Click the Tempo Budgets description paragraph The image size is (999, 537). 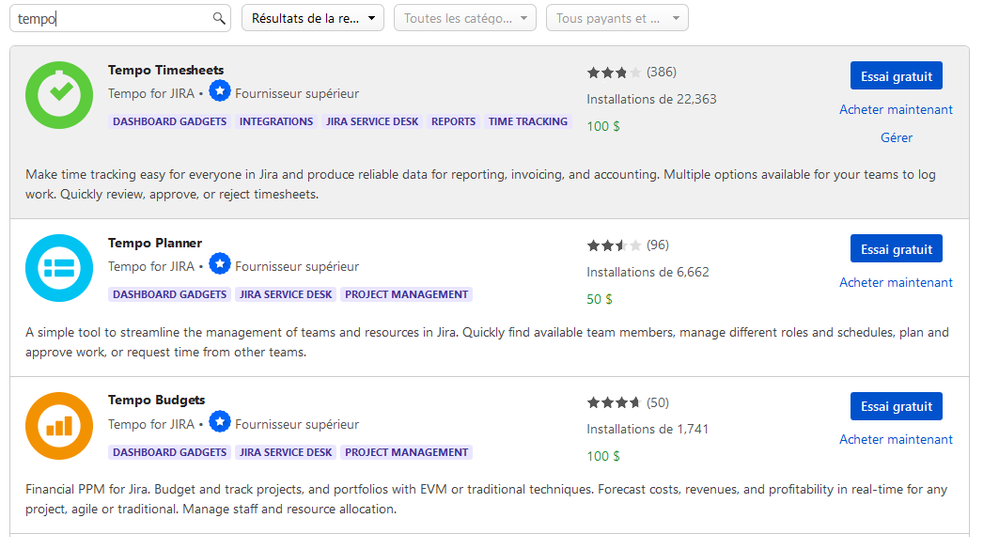(486, 499)
